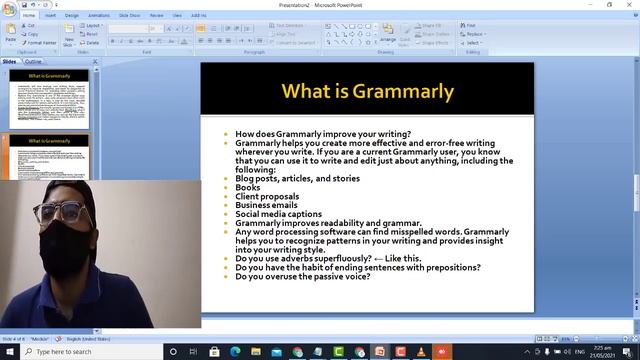The height and width of the screenshot is (360, 640).
Task: Switch to the Animations tab
Action: (99, 16)
